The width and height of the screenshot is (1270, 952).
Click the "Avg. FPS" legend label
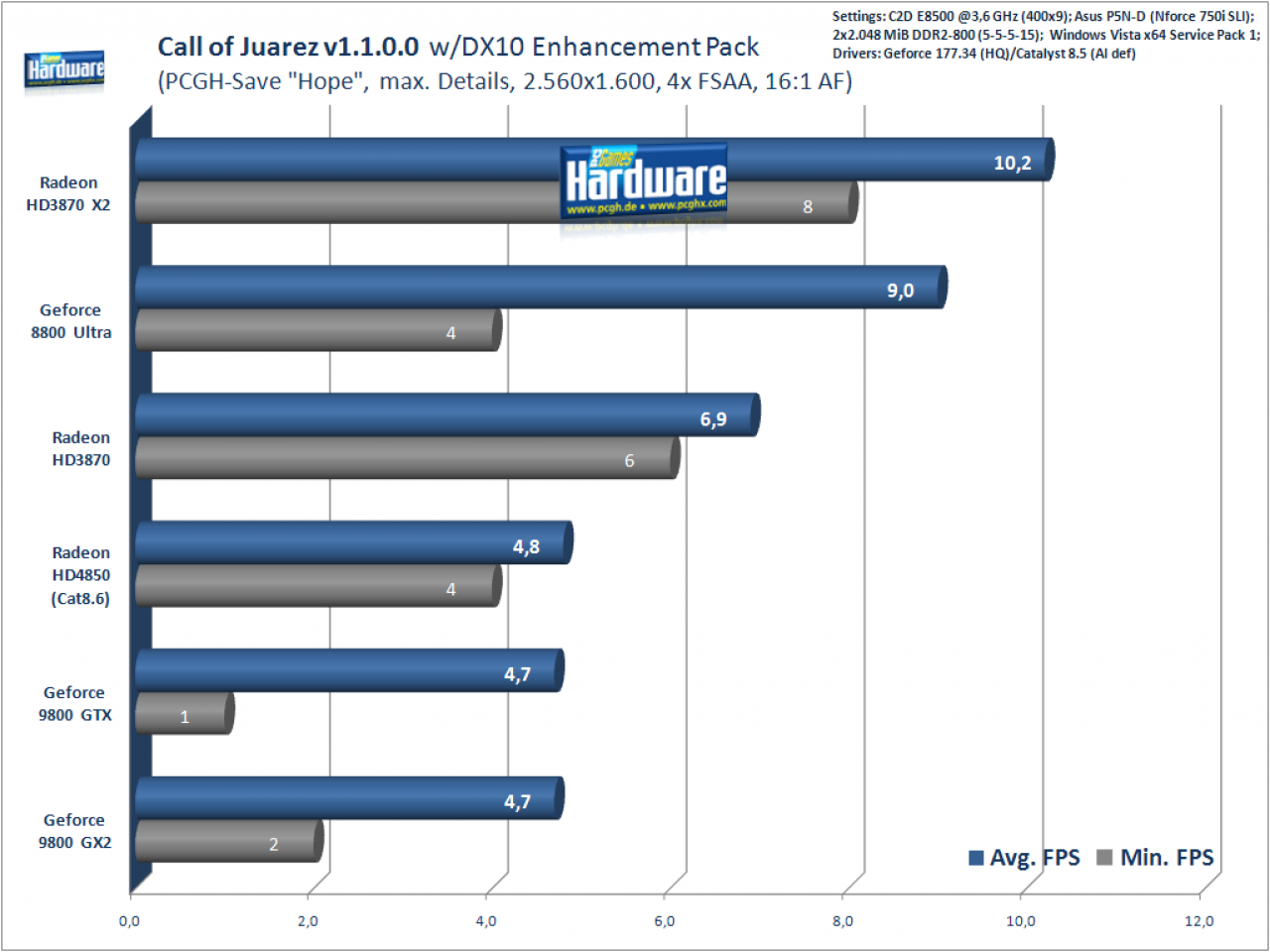tap(1035, 858)
